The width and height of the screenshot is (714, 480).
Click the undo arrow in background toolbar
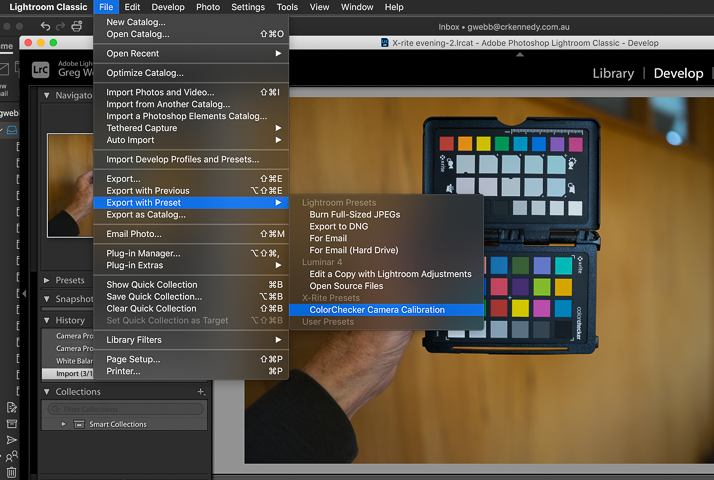[x=47, y=26]
